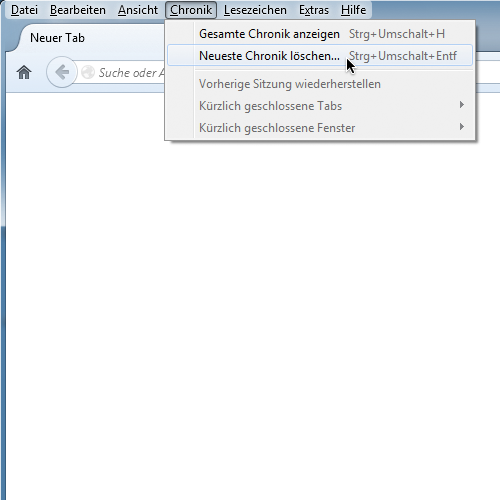Open the Hilfe menu
500x500 pixels.
pos(353,10)
